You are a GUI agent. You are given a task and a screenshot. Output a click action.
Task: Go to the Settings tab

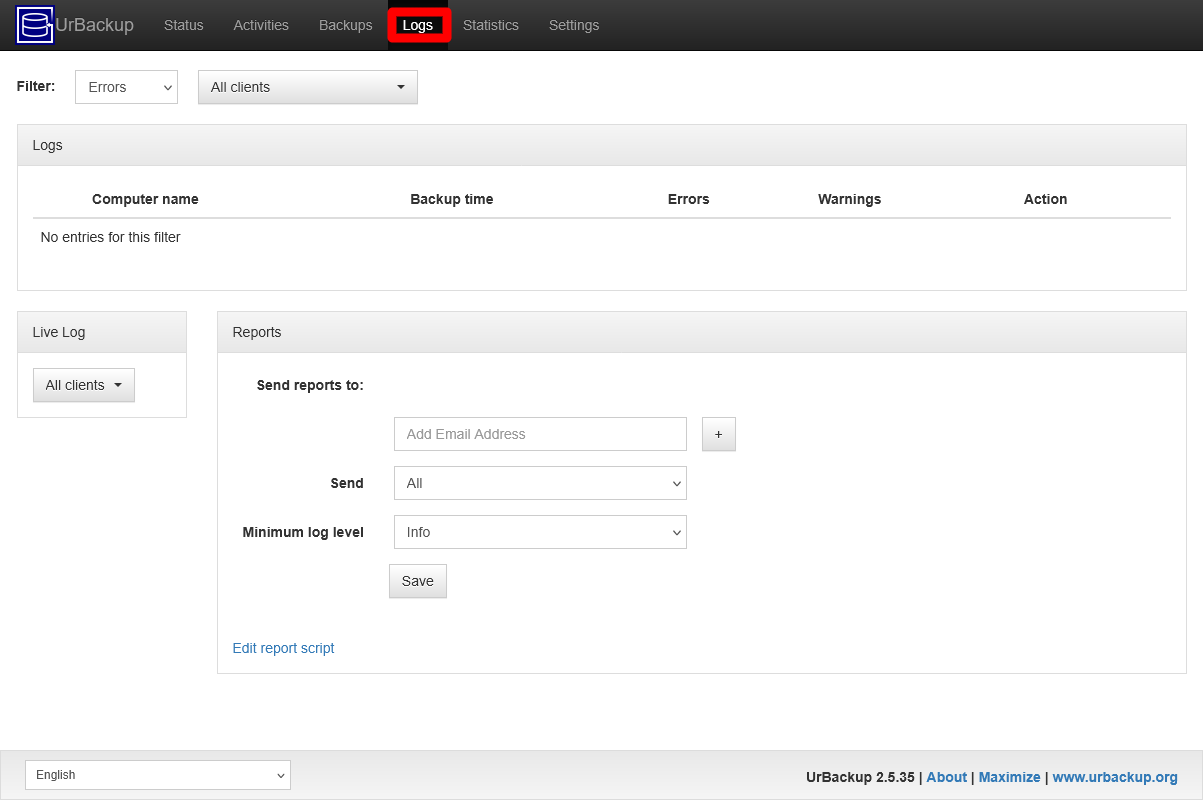point(573,25)
